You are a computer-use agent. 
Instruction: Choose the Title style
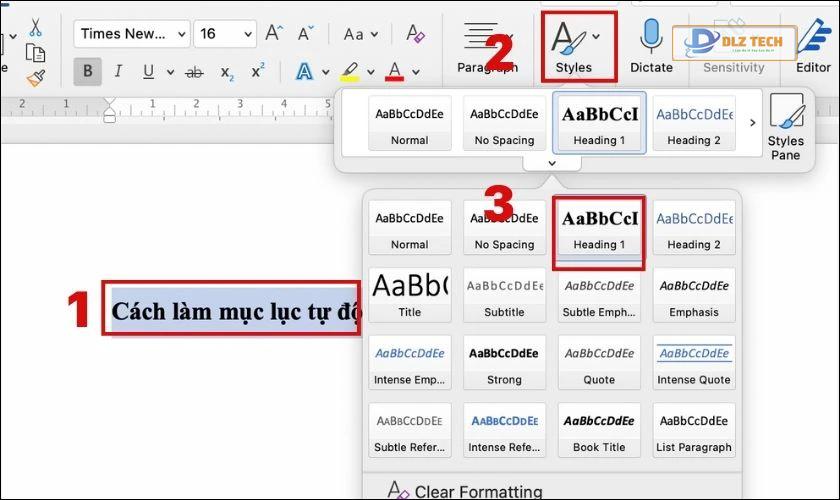[409, 295]
